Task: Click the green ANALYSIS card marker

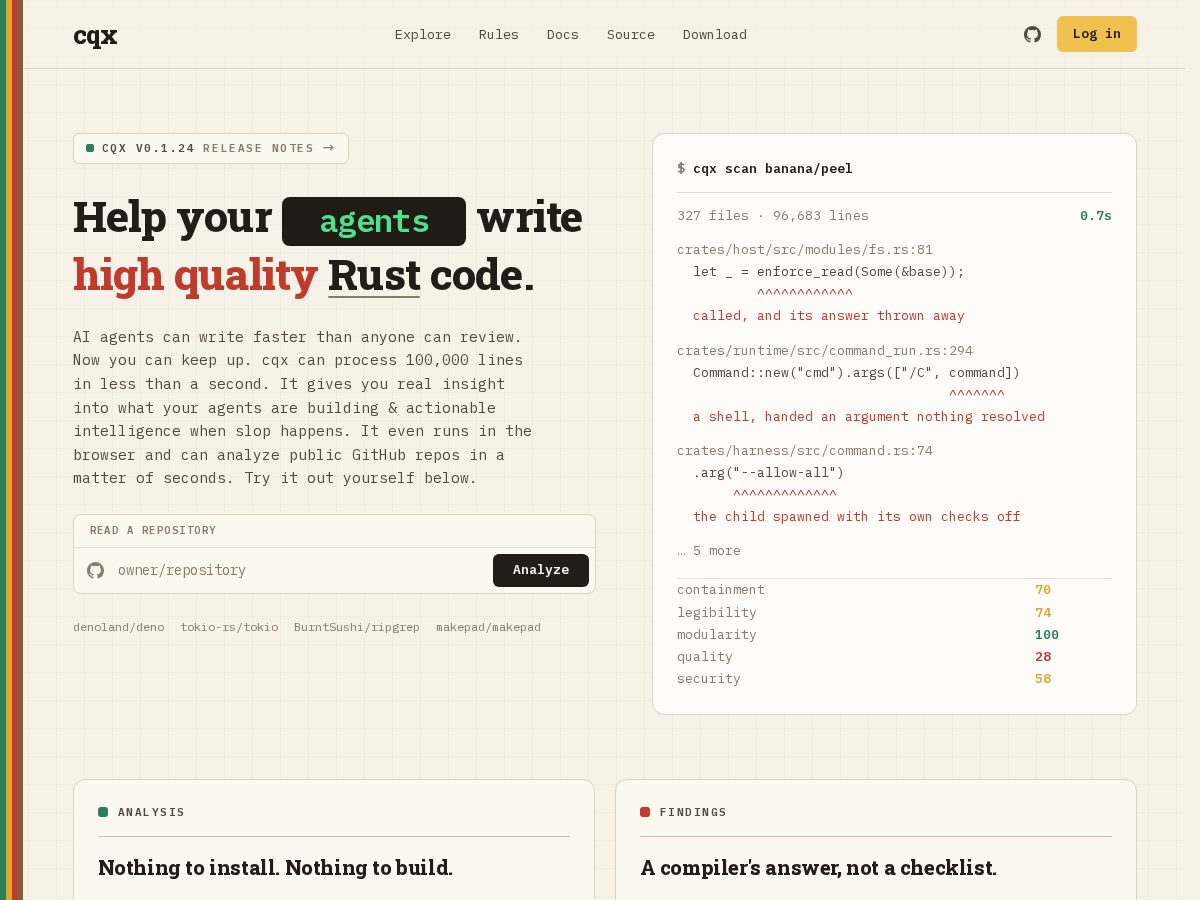Action: click(x=103, y=812)
